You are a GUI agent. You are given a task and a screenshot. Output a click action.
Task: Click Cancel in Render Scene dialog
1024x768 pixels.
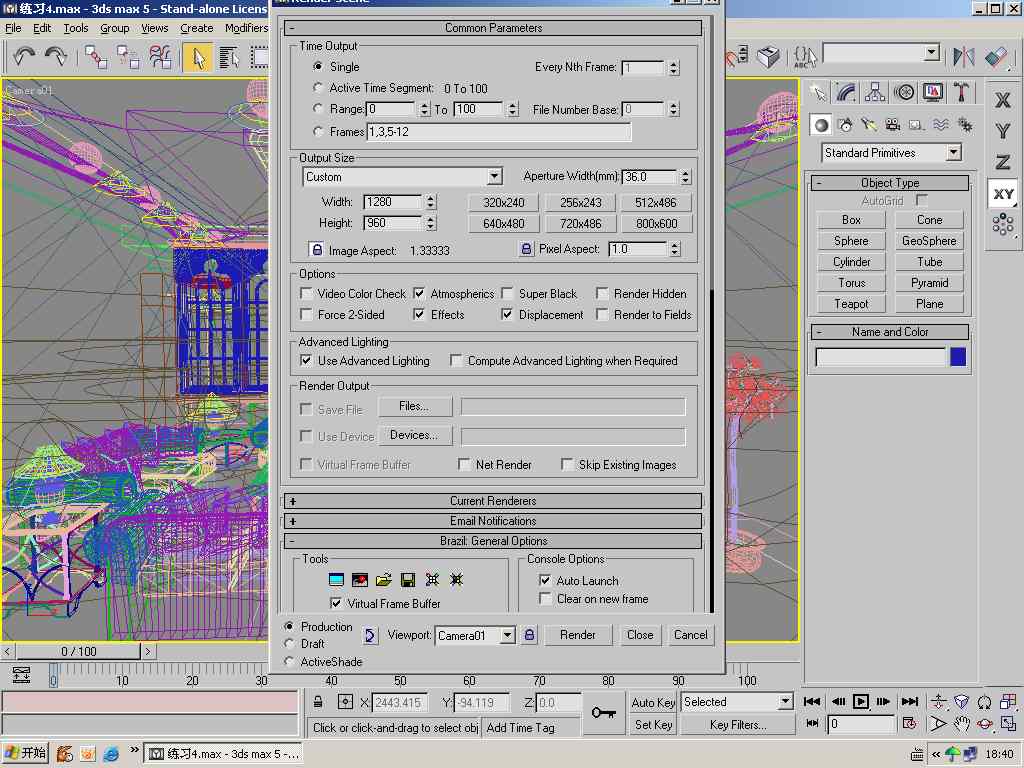coord(690,635)
